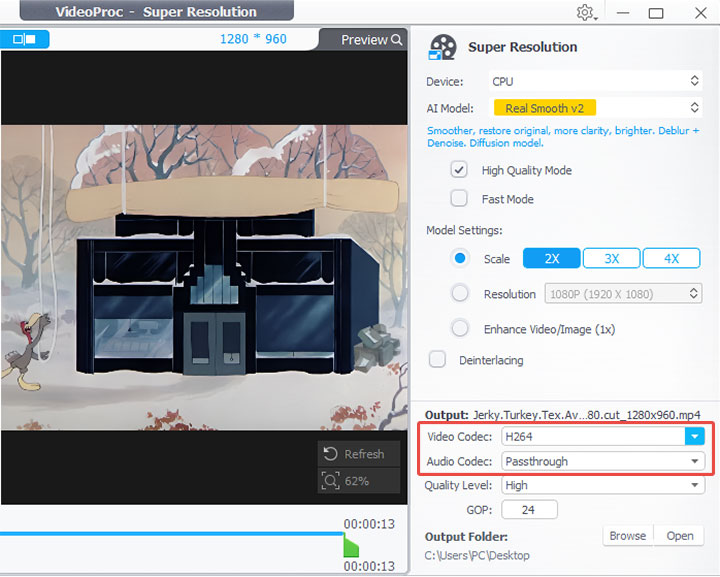Click the 1280 * 960 resolution text
Viewport: 720px width, 577px height.
[253, 39]
